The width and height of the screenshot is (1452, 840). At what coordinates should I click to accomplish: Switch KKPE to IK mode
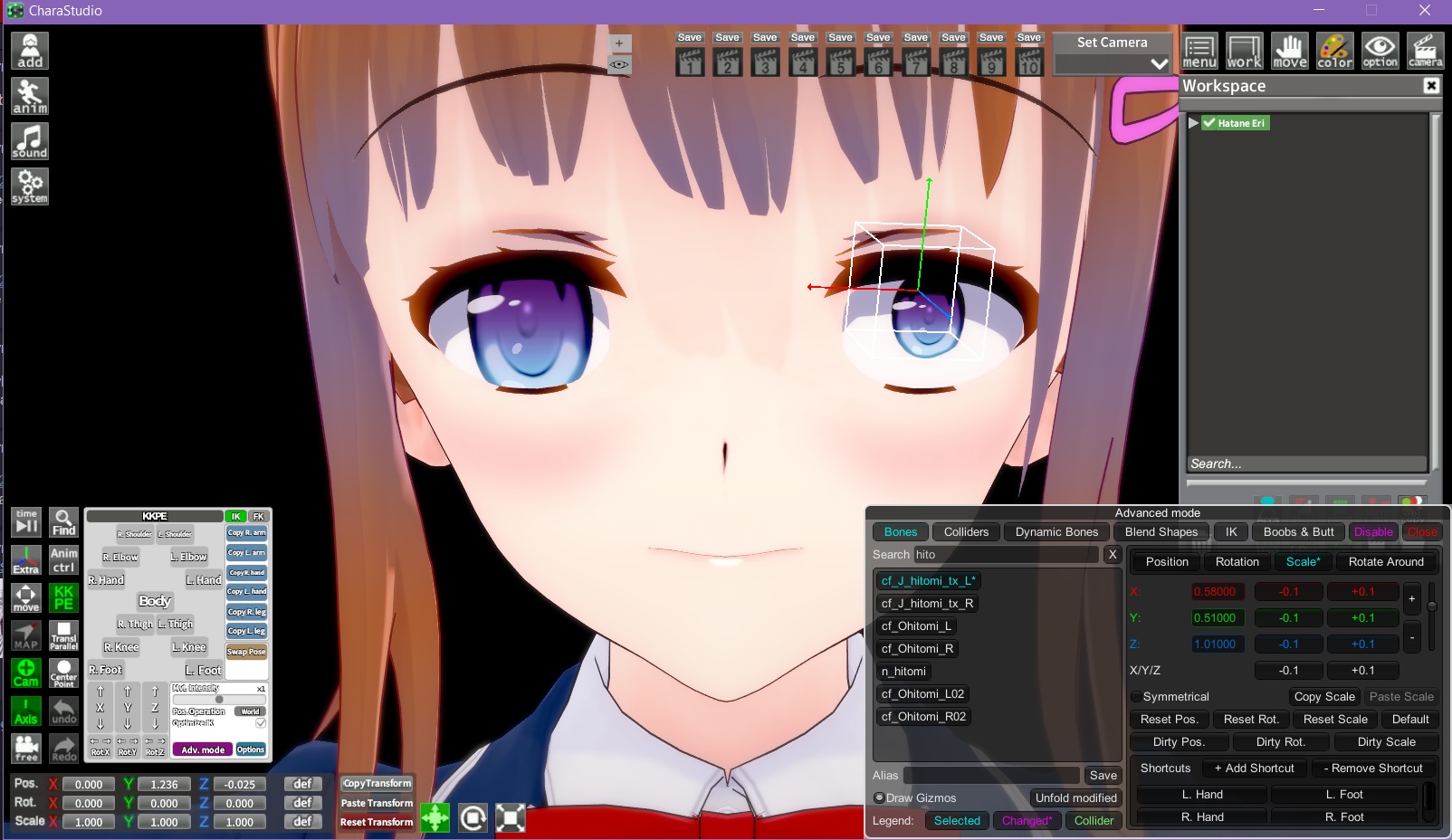pyautogui.click(x=235, y=516)
